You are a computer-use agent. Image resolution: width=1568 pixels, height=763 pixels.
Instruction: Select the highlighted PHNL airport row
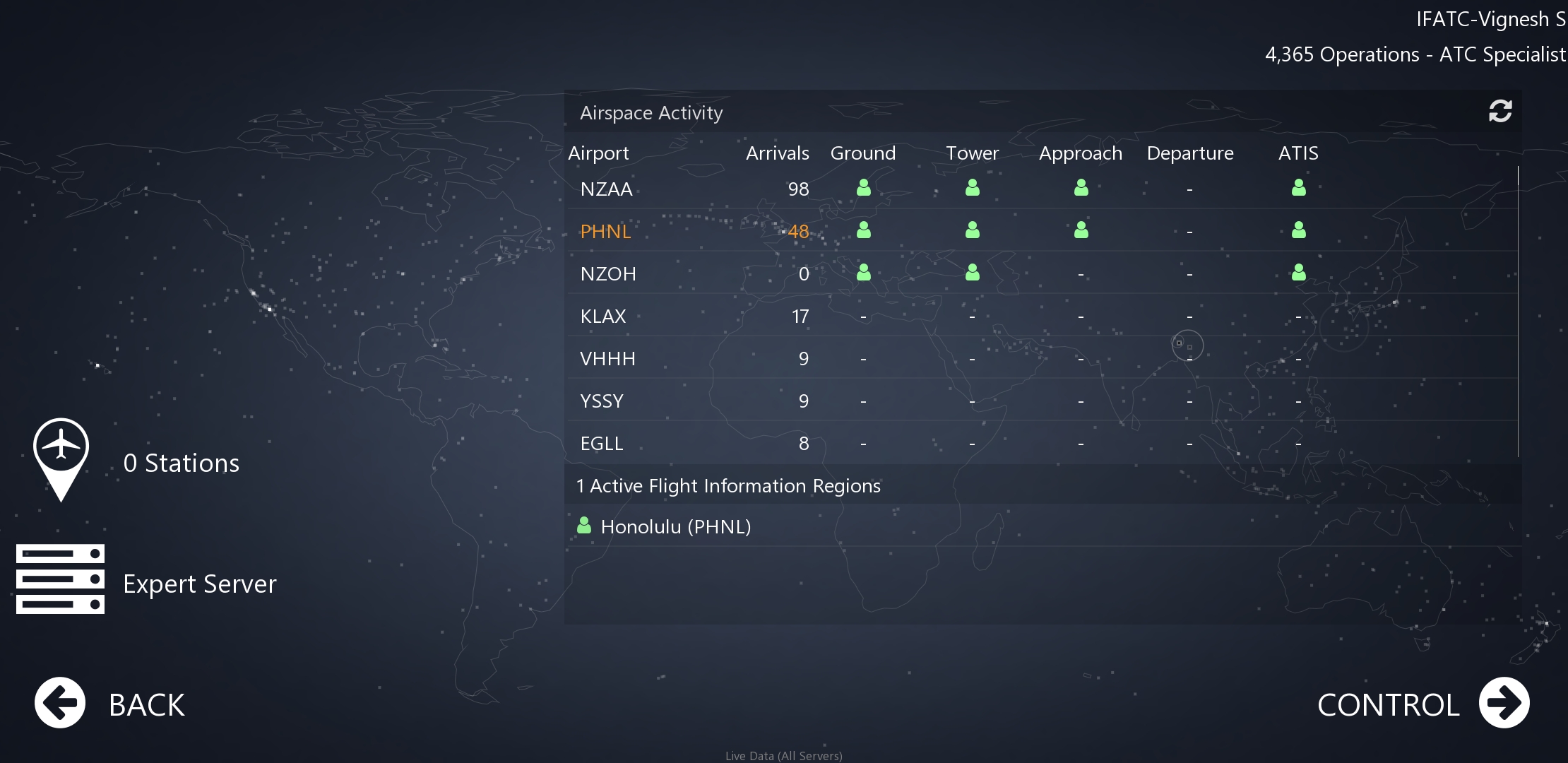click(605, 231)
